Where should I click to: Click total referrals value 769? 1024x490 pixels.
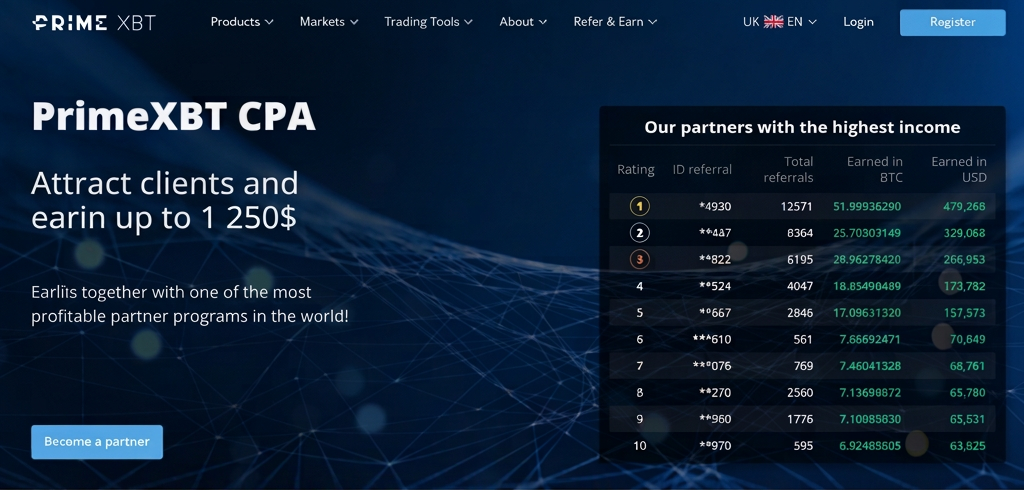pyautogui.click(x=803, y=366)
